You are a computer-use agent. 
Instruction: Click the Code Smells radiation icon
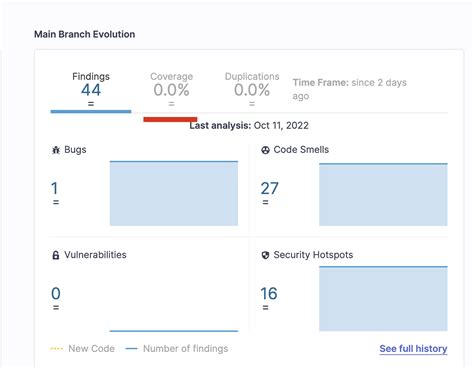click(x=265, y=150)
